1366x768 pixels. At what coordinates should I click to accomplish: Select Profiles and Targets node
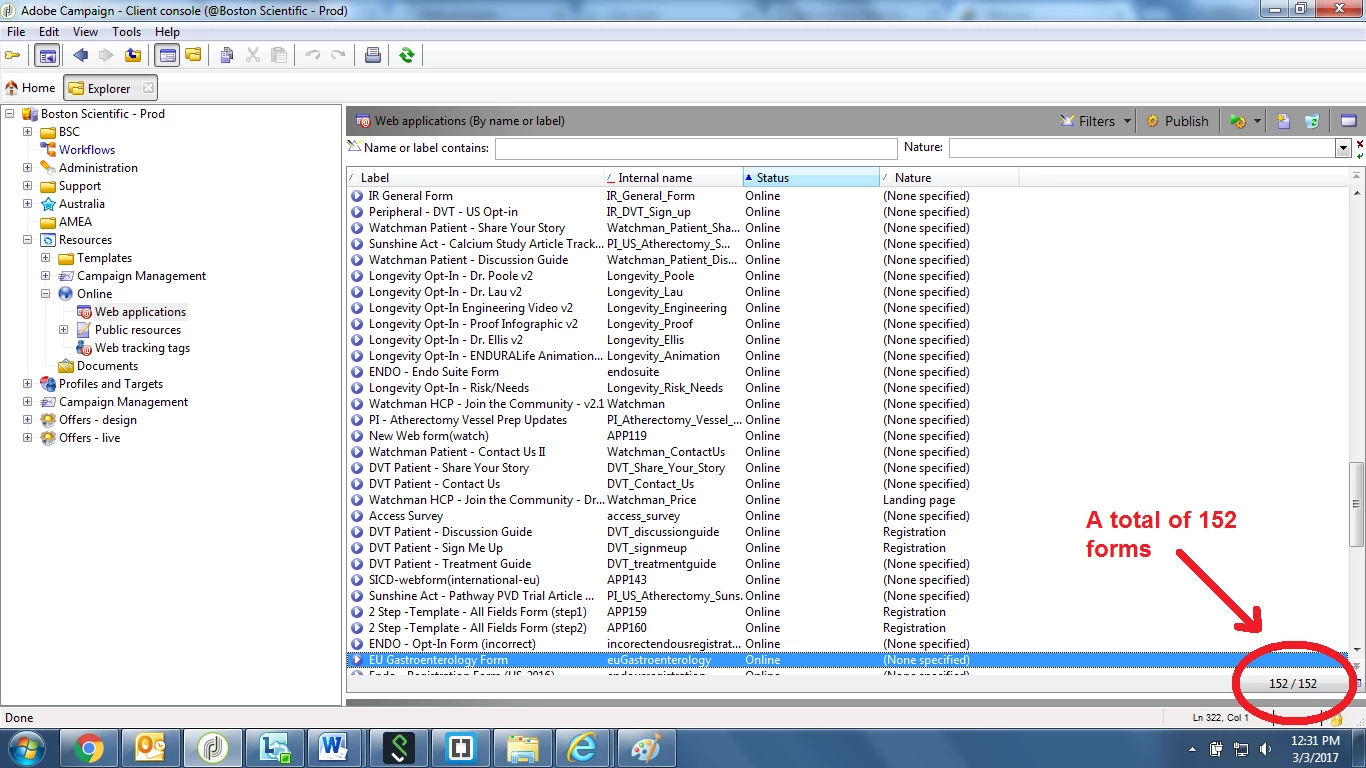coord(110,384)
